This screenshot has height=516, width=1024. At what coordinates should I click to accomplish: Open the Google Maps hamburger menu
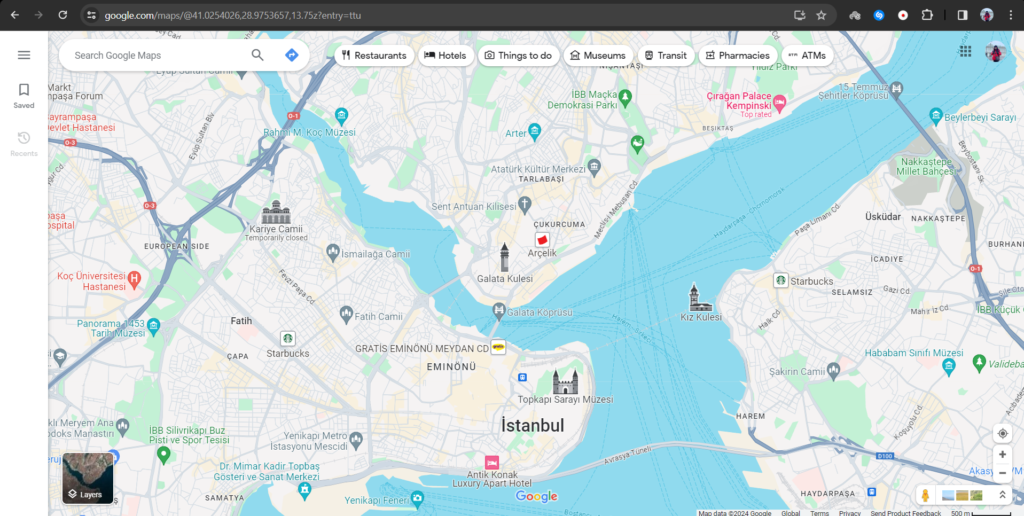[24, 55]
